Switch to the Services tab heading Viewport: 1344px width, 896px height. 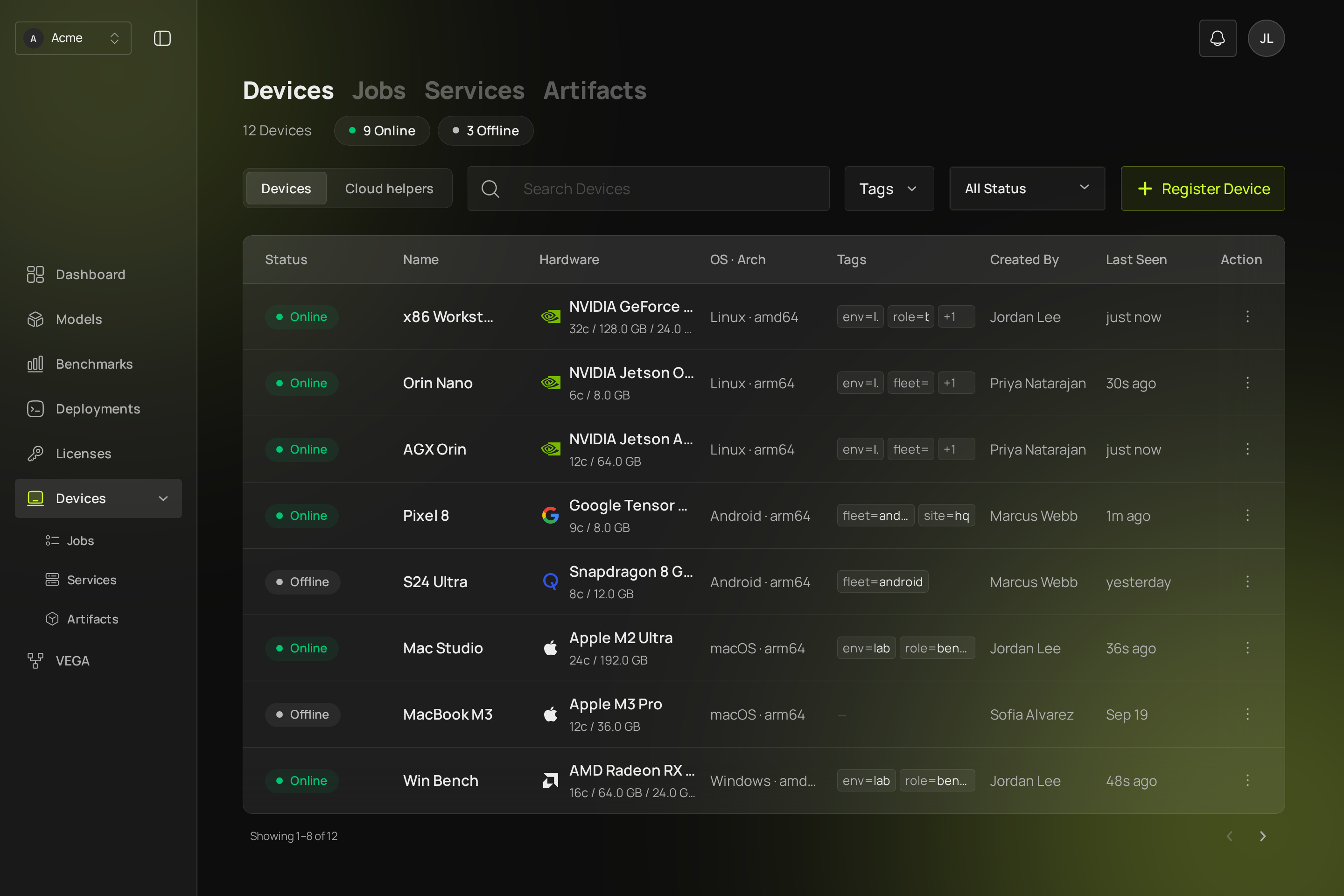[x=474, y=90]
